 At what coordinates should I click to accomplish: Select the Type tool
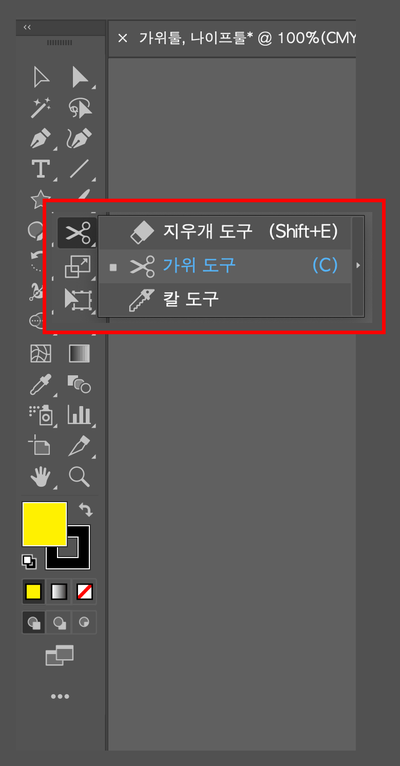tap(41, 169)
